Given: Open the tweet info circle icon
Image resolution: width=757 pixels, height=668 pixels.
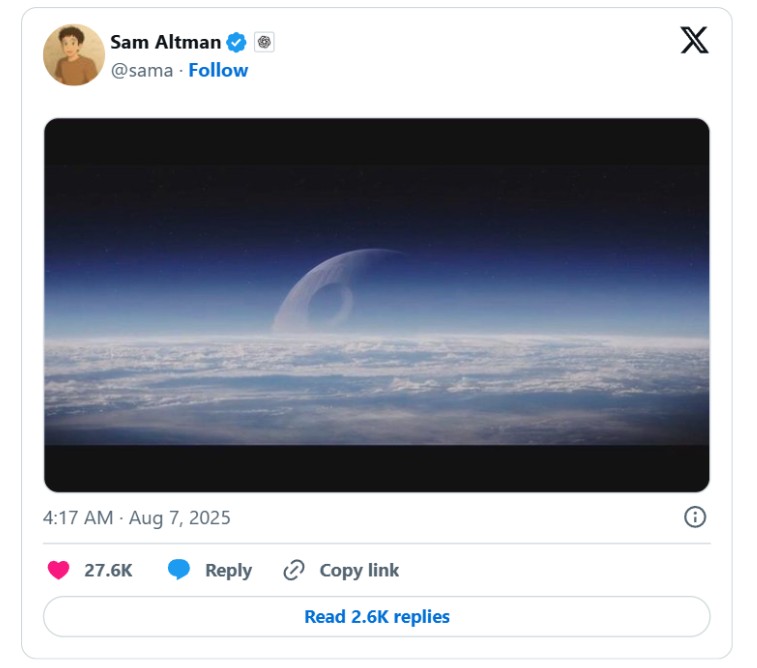Looking at the screenshot, I should pos(695,517).
